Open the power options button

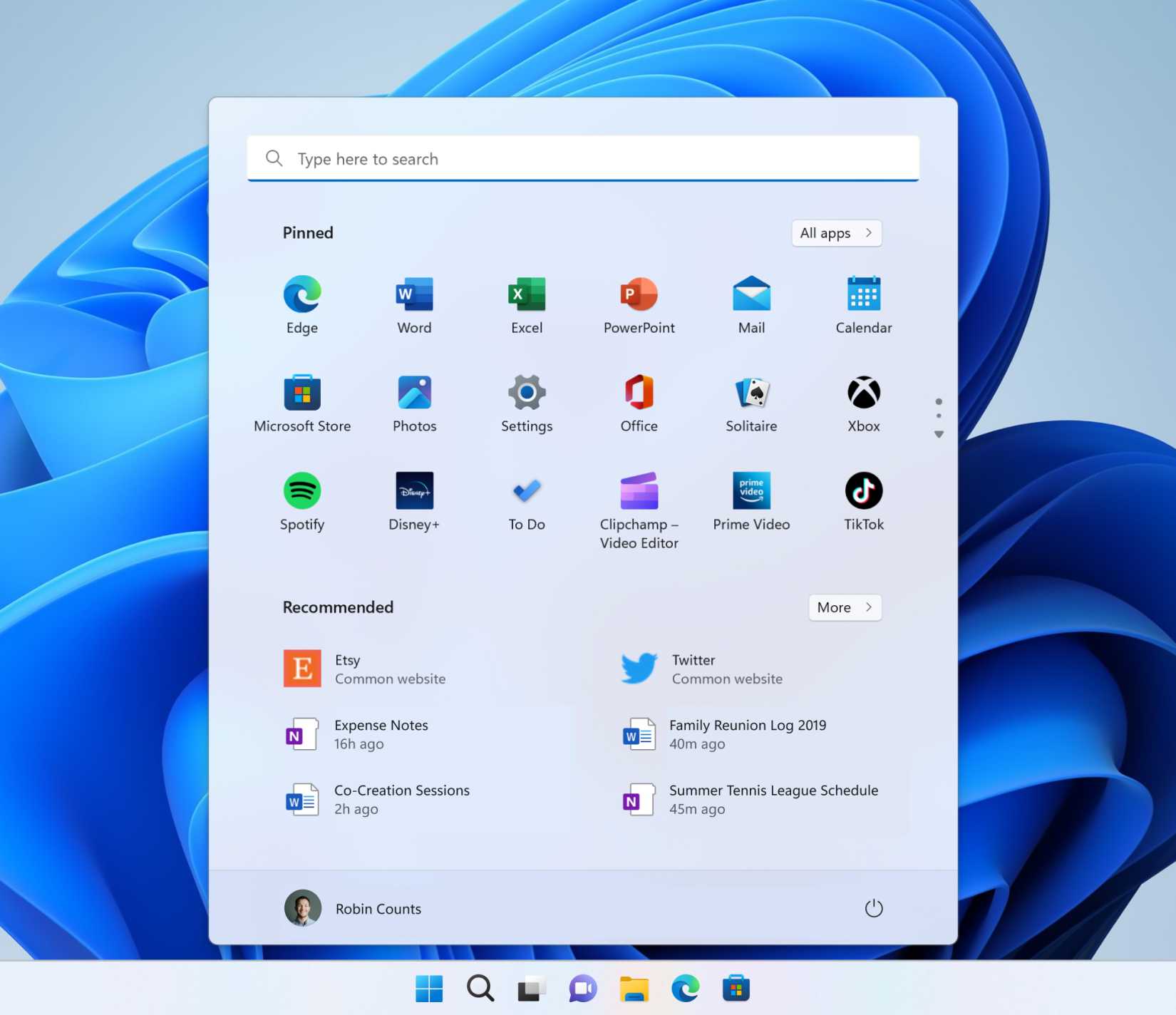(874, 908)
